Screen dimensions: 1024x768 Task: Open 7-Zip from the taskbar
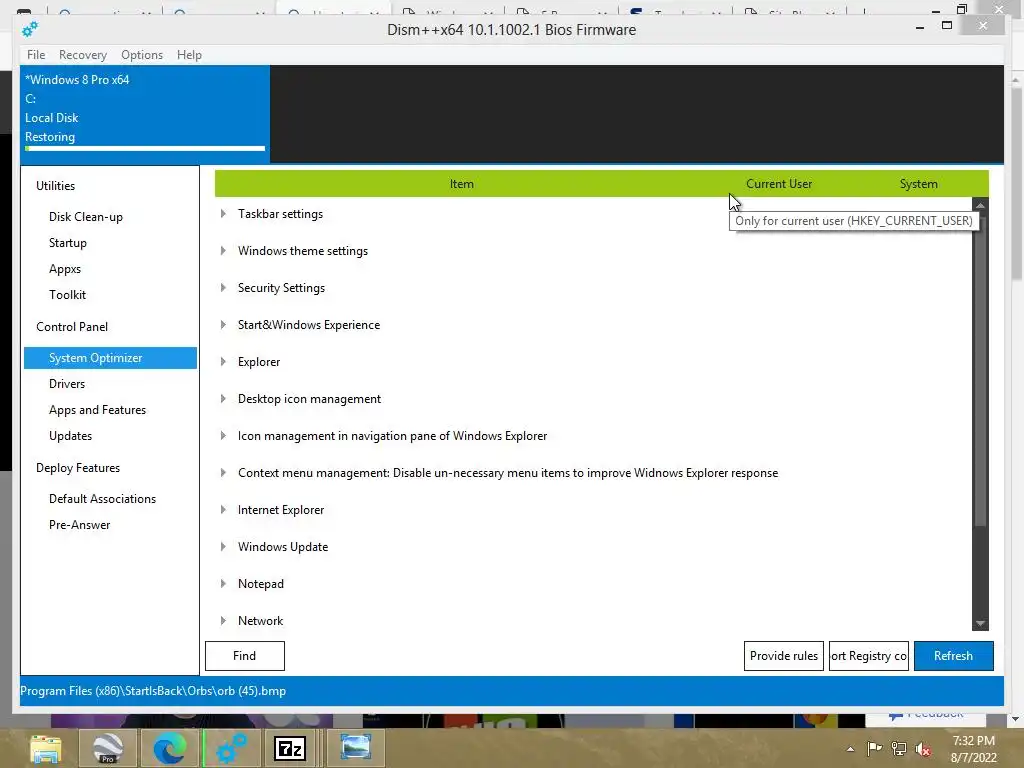click(290, 748)
